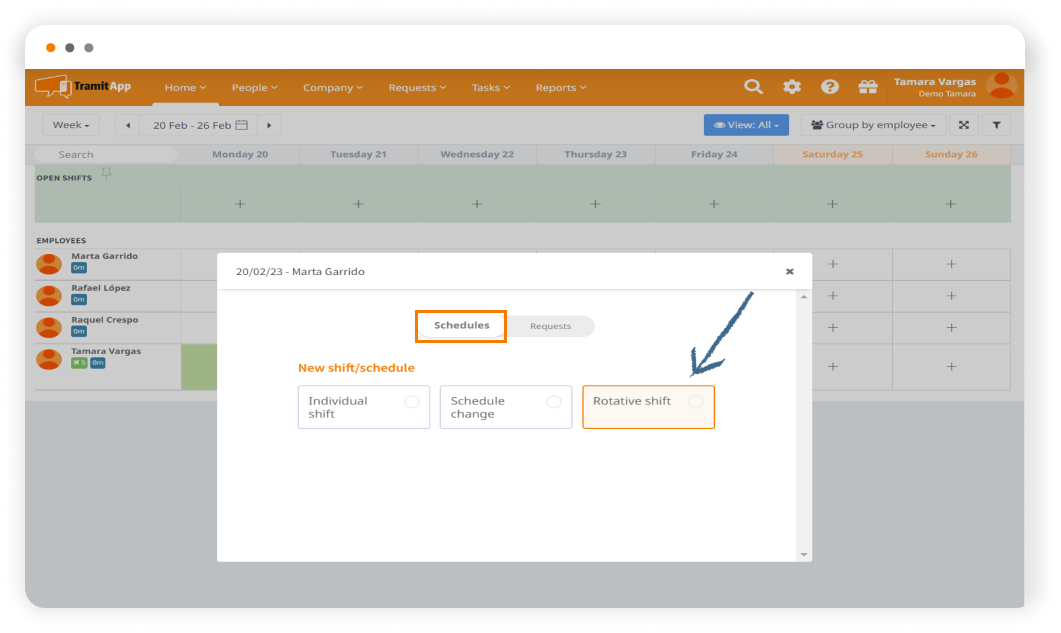
Task: Click the 20 Feb - 26 Feb date picker
Action: pos(199,125)
